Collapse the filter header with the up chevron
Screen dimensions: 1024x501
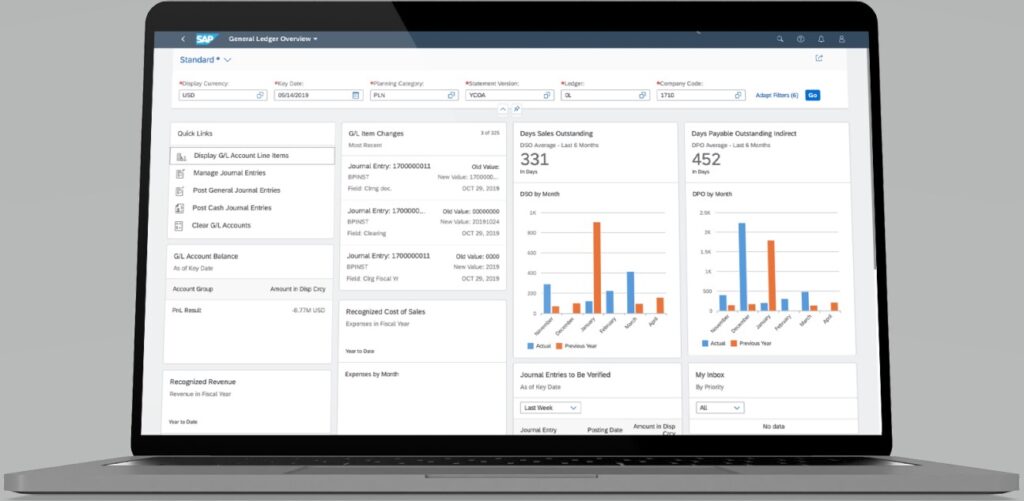(x=503, y=109)
